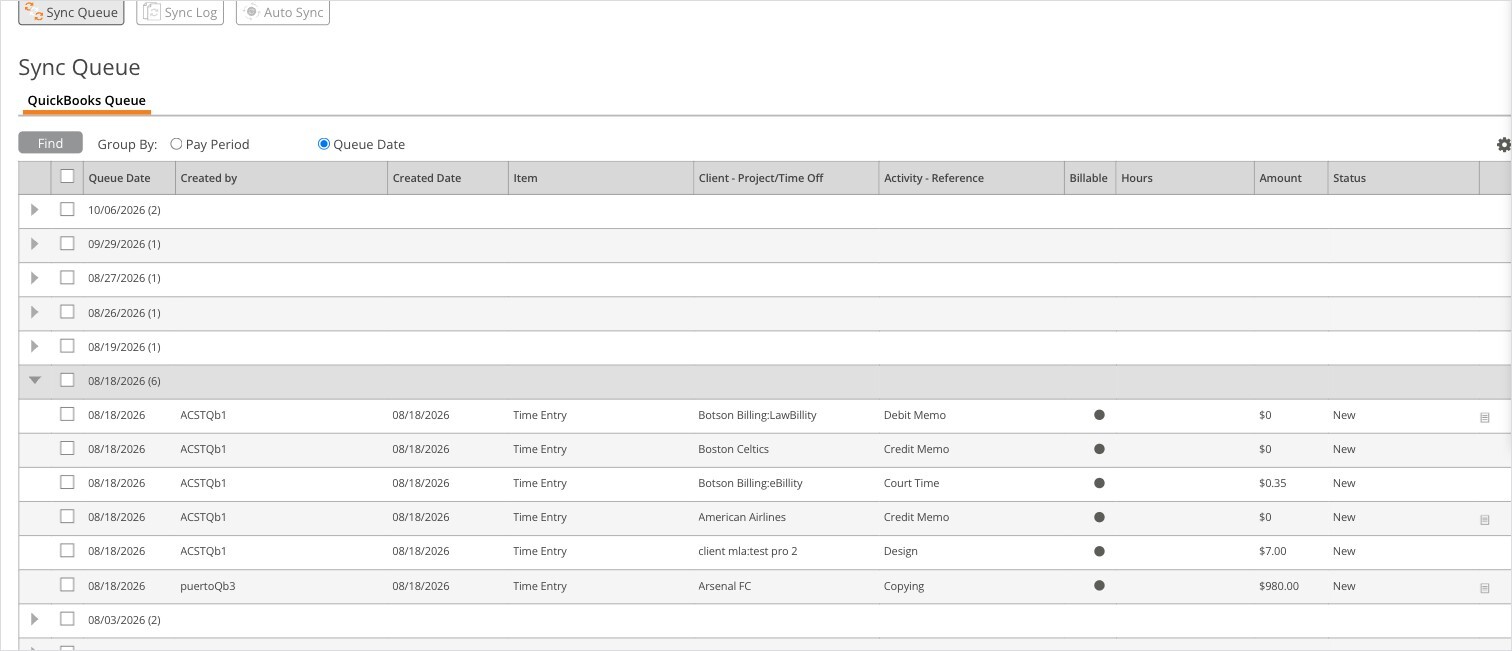The height and width of the screenshot is (651, 1512).
Task: Check the 08/19/2026 group checkbox
Action: (67, 345)
